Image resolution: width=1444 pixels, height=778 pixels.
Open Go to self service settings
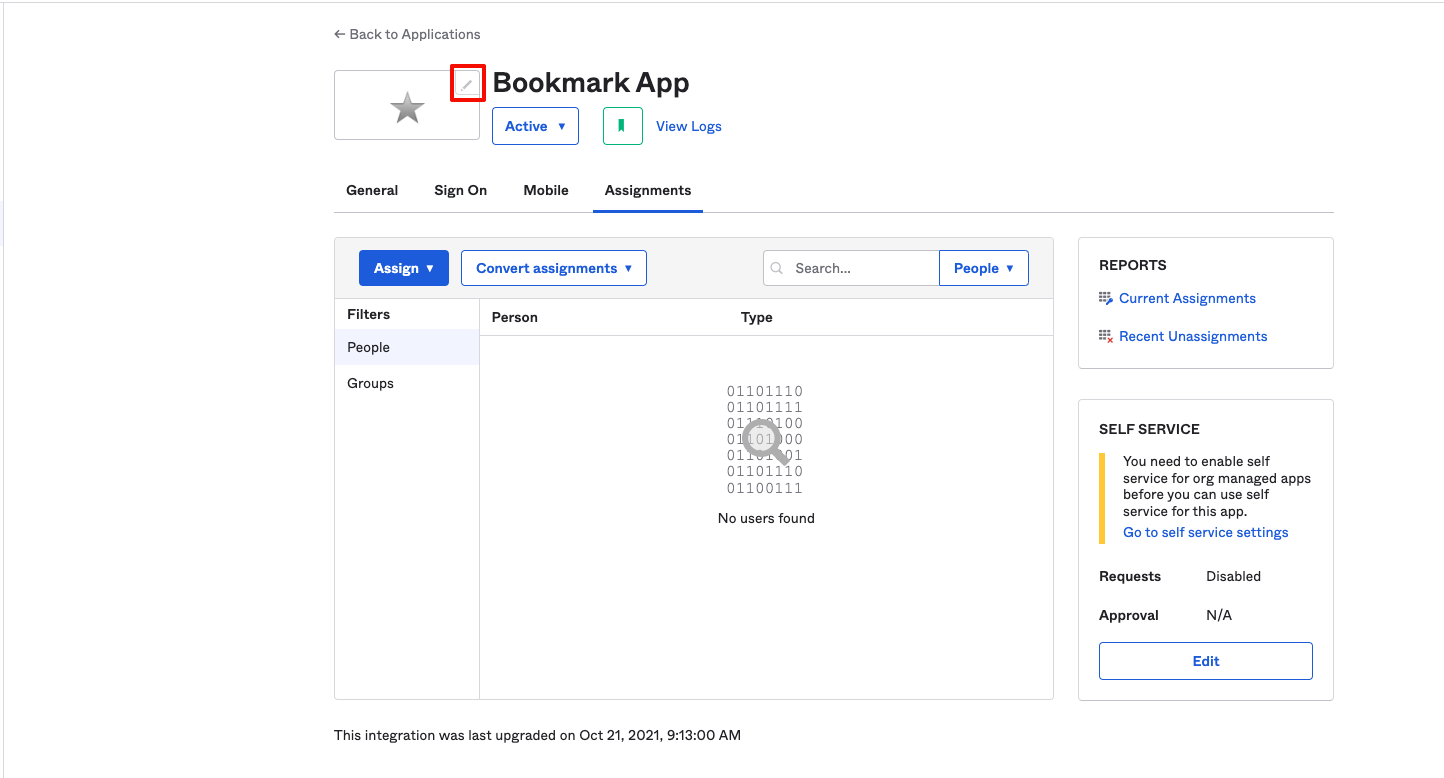click(1205, 531)
